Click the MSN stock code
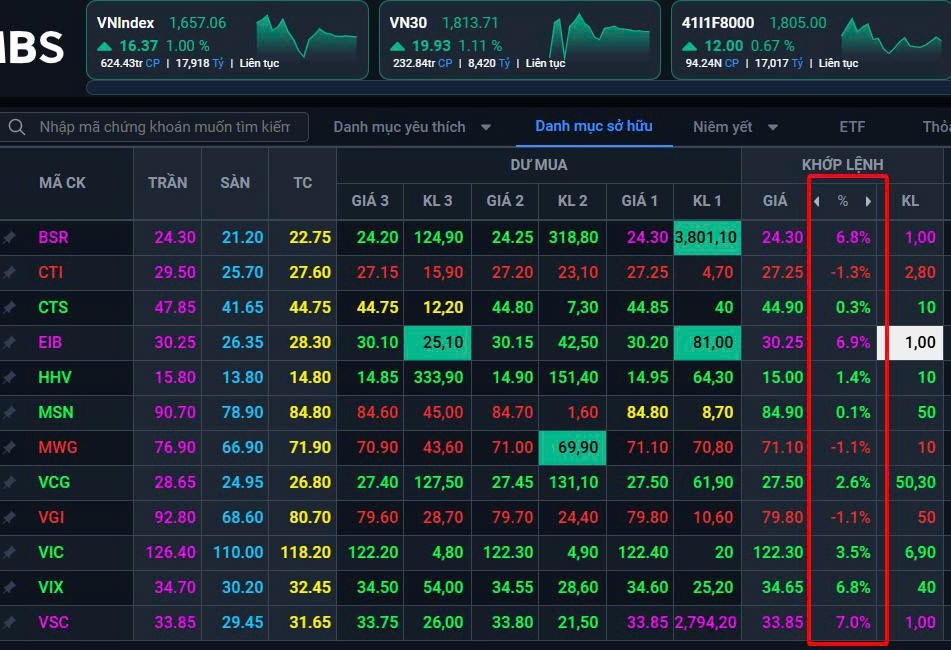The width and height of the screenshot is (951, 650). coord(55,412)
